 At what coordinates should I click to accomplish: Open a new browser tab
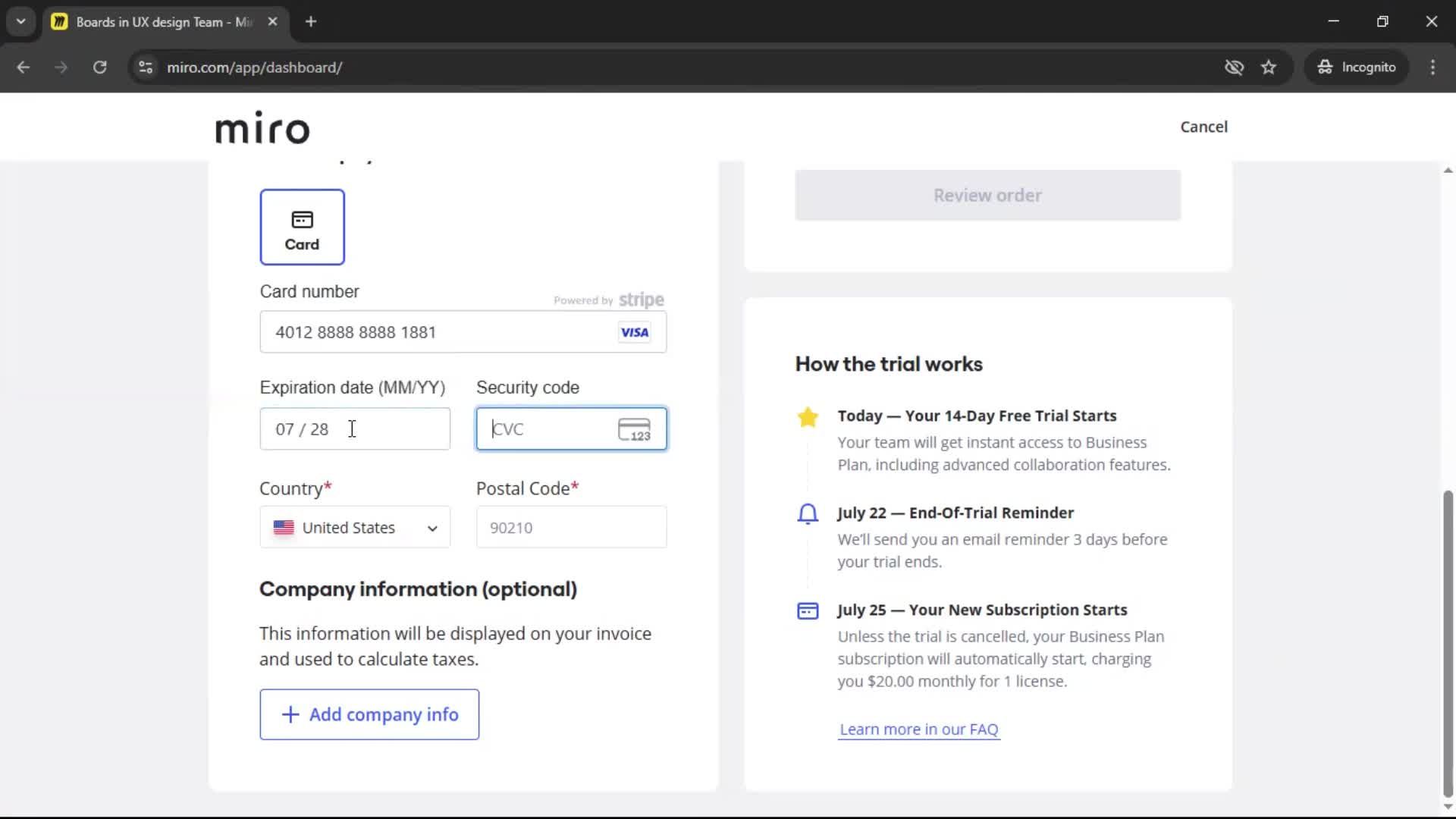click(x=311, y=21)
